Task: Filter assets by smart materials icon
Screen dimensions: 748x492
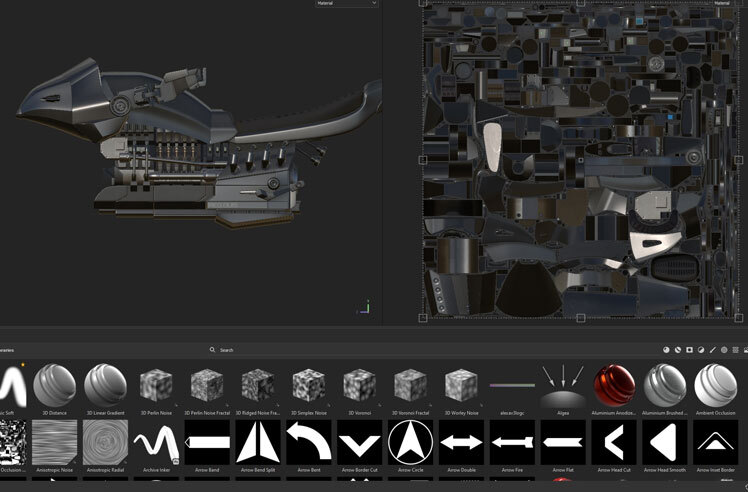Action: (x=677, y=350)
